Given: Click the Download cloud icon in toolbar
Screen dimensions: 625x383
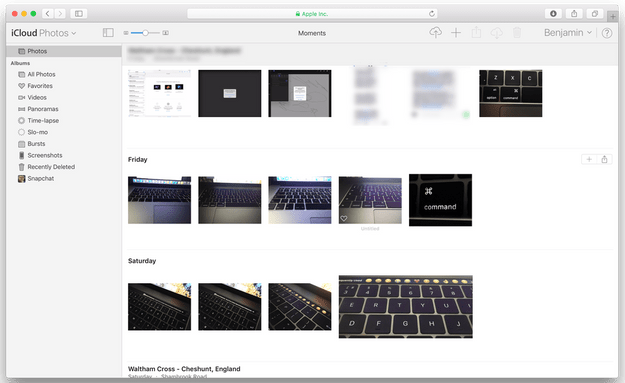Looking at the screenshot, I should (496, 33).
